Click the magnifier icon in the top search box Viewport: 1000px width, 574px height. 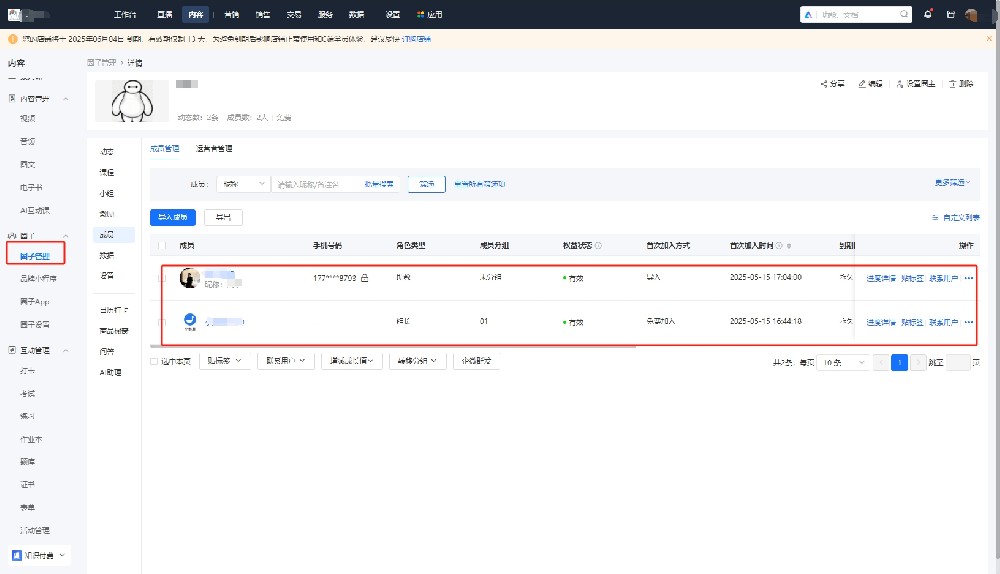click(904, 14)
